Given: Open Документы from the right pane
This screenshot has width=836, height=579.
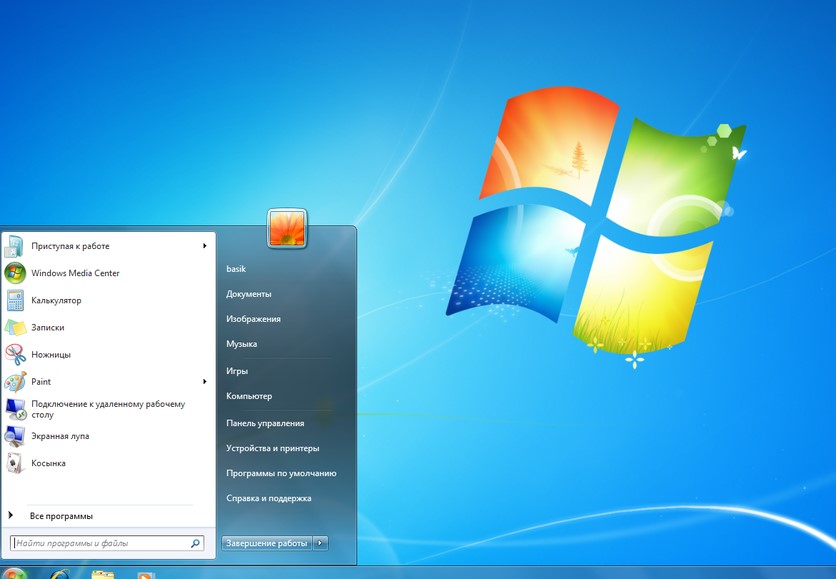Looking at the screenshot, I should [x=249, y=294].
